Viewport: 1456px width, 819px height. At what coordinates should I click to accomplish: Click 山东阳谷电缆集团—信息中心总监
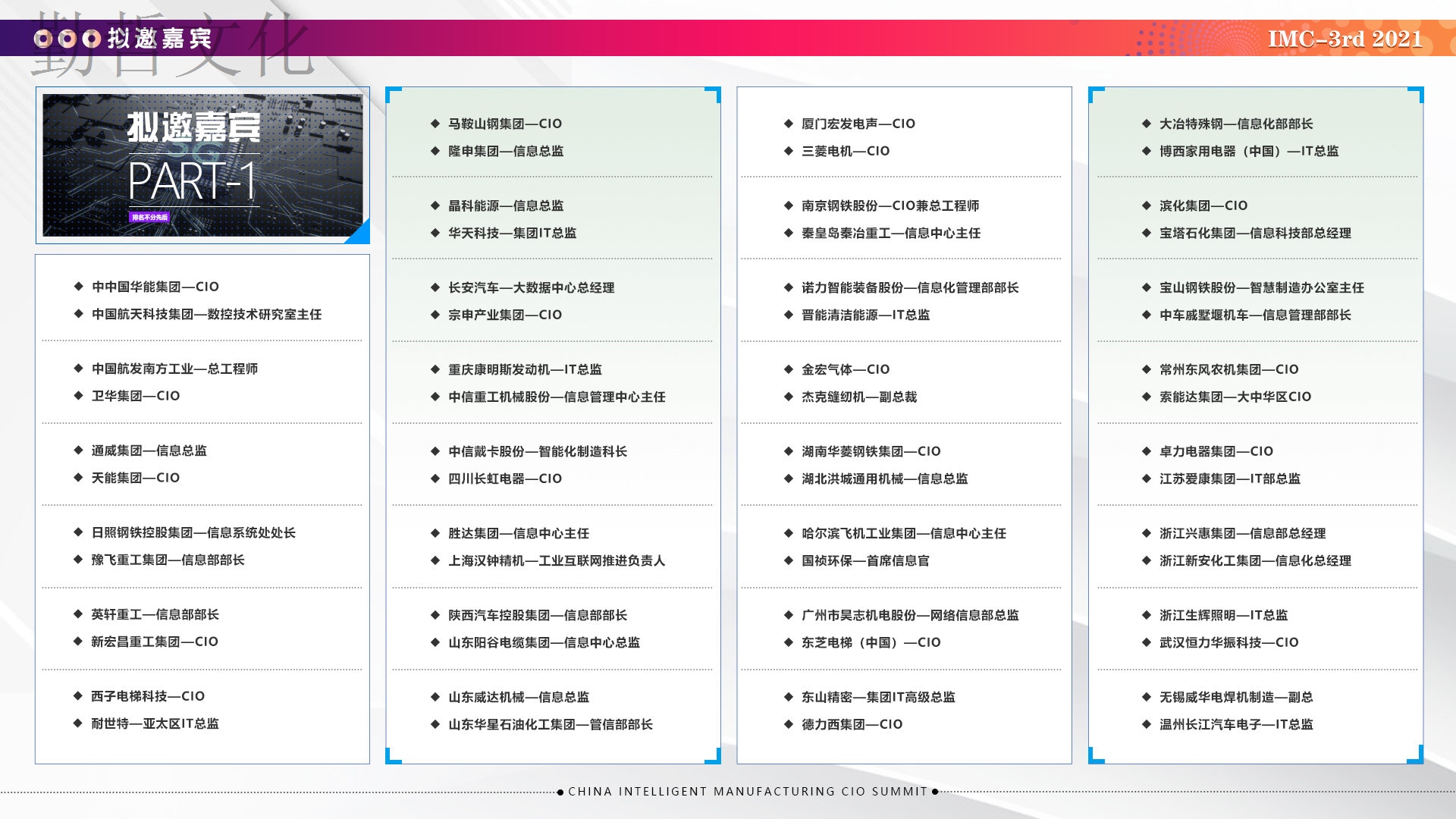pyautogui.click(x=544, y=642)
